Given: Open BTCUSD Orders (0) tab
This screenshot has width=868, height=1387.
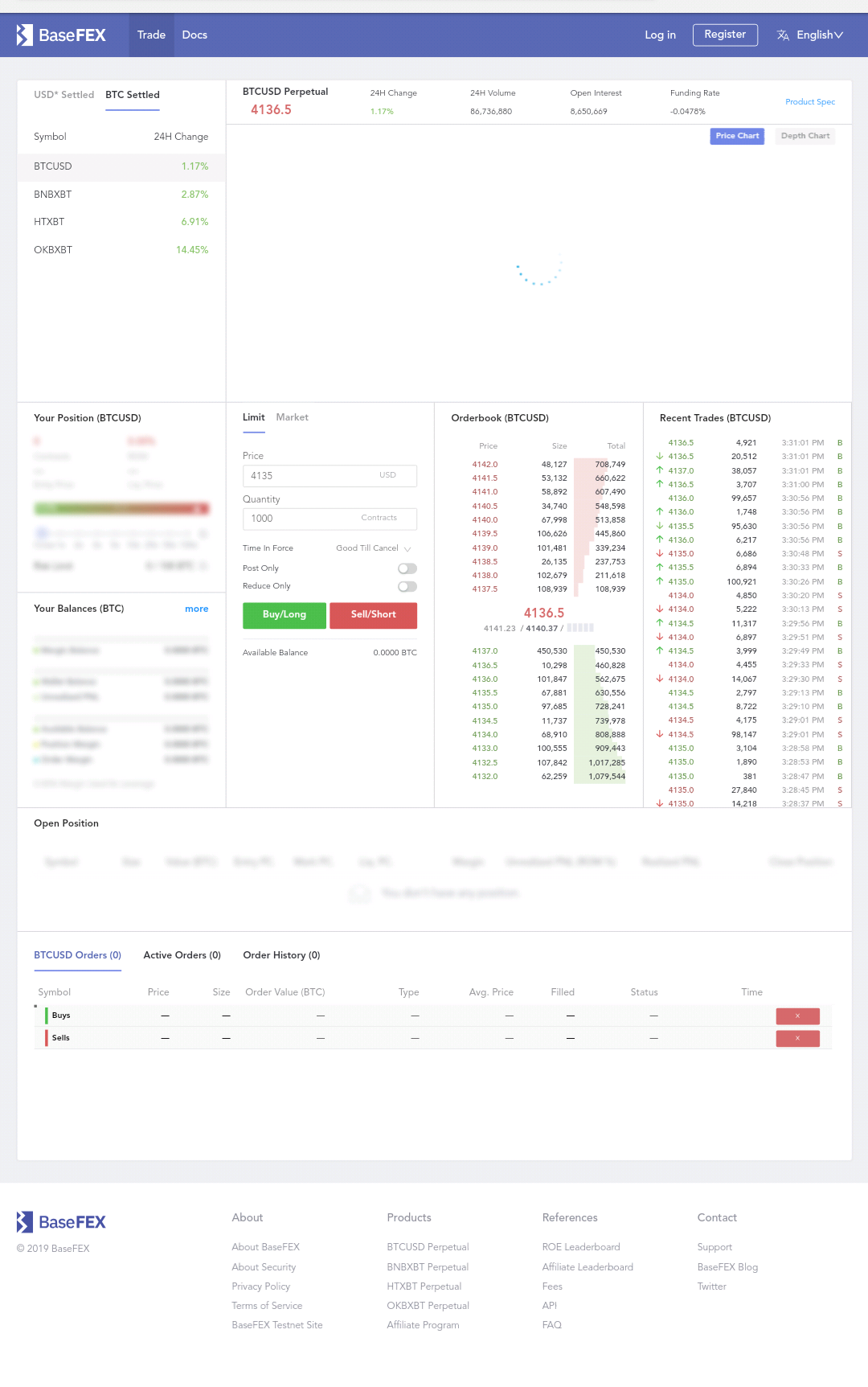Looking at the screenshot, I should click(77, 955).
